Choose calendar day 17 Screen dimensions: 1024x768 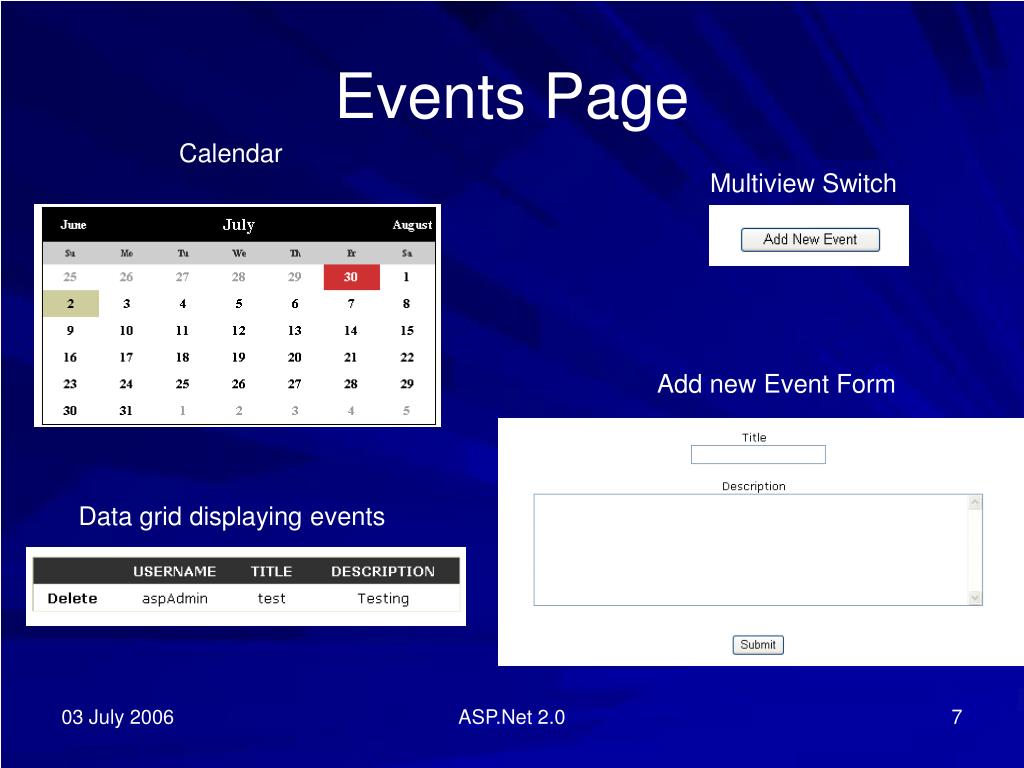click(126, 357)
